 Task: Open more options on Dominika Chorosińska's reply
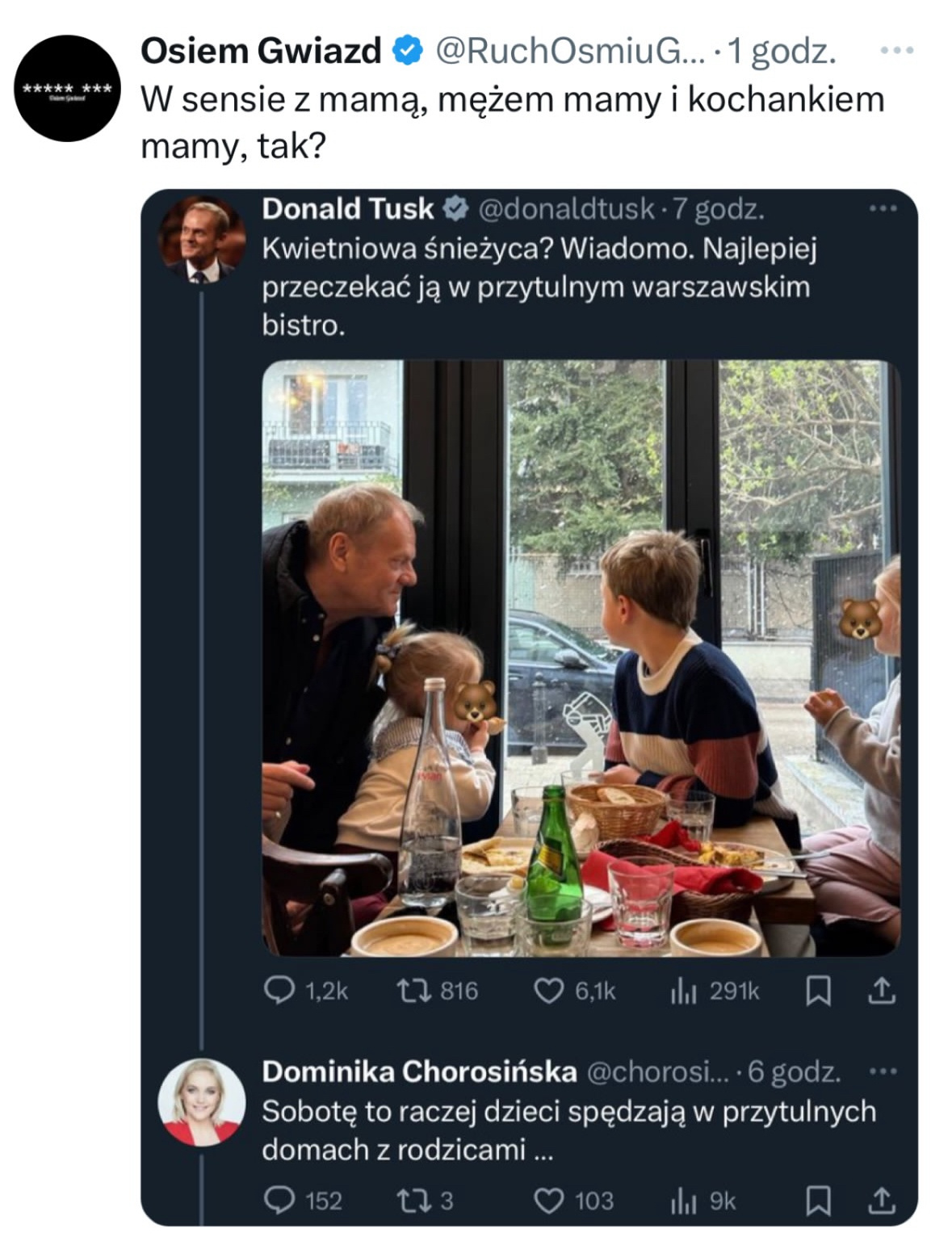(x=883, y=1072)
